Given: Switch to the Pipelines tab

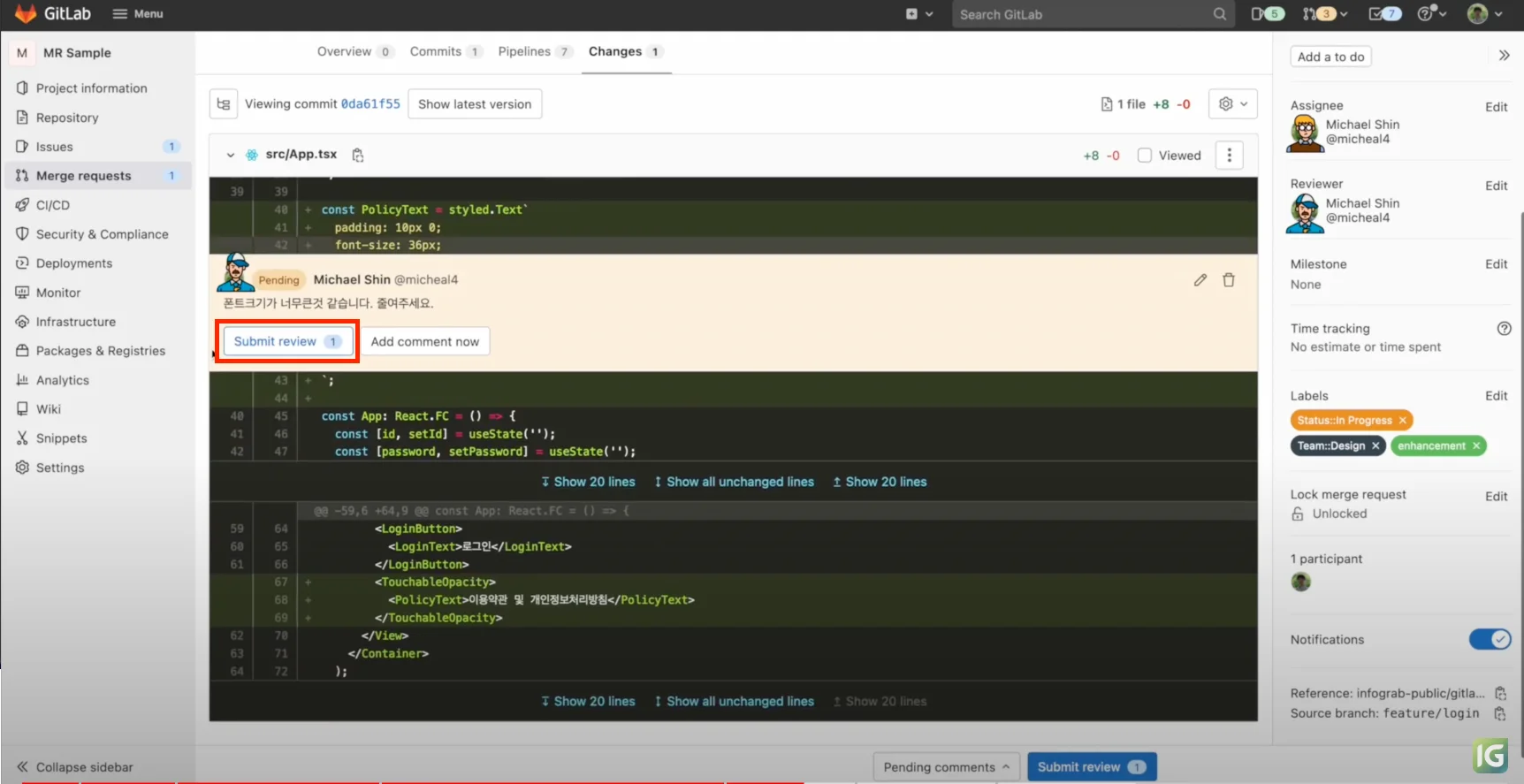Looking at the screenshot, I should tap(524, 51).
